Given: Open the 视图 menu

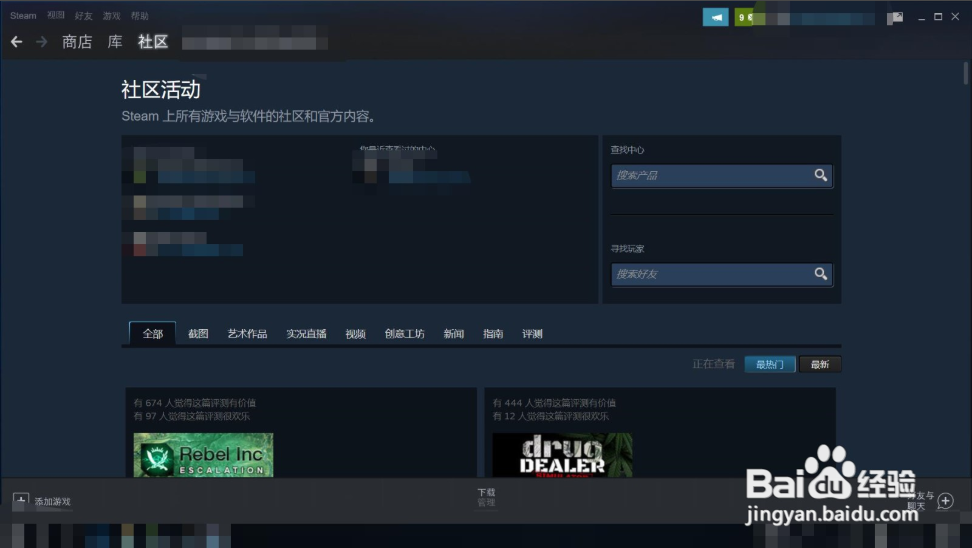Looking at the screenshot, I should tap(56, 15).
